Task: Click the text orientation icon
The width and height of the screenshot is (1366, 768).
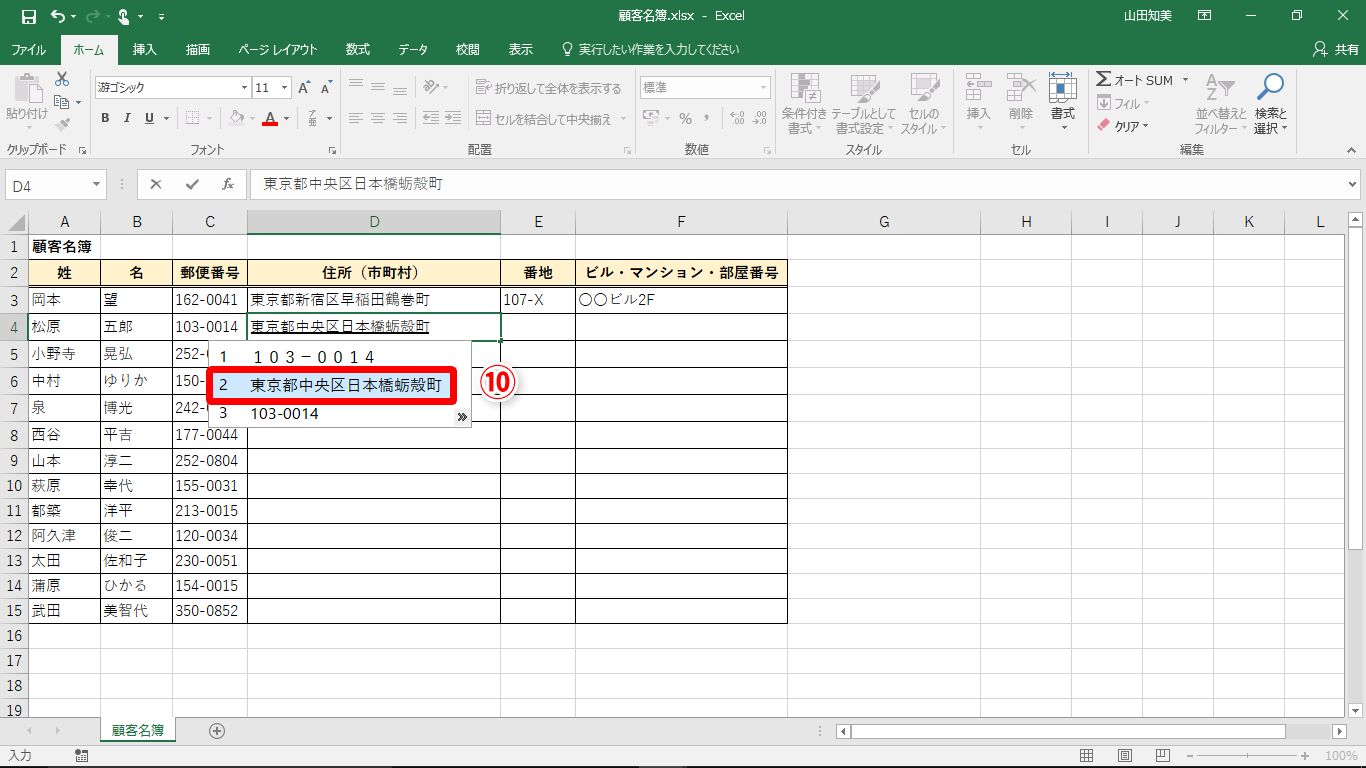Action: pyautogui.click(x=431, y=87)
